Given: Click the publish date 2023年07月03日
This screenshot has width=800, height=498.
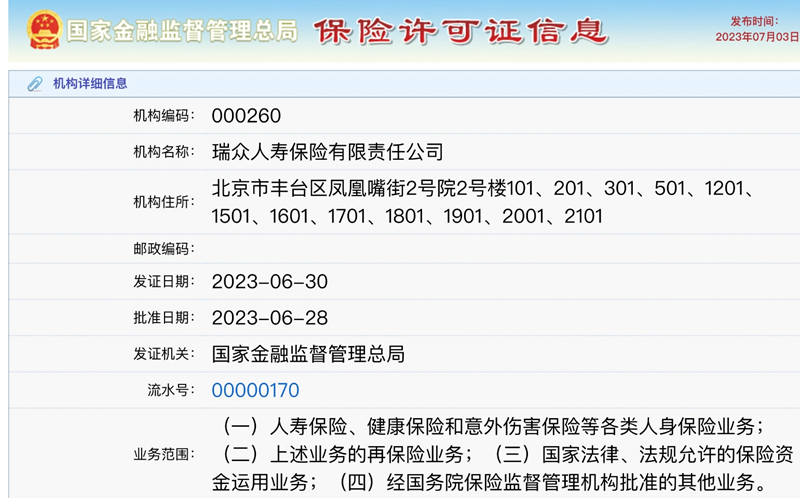Looking at the screenshot, I should coord(757,37).
